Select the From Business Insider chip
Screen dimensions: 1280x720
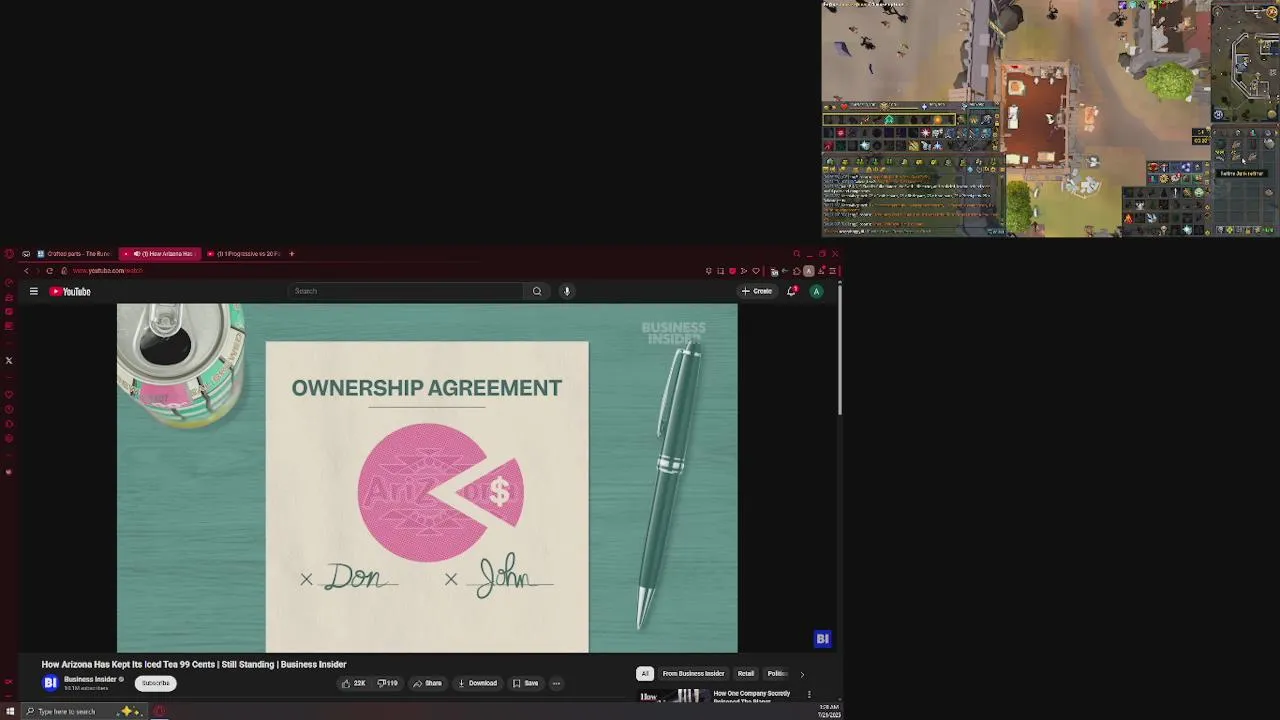point(693,673)
